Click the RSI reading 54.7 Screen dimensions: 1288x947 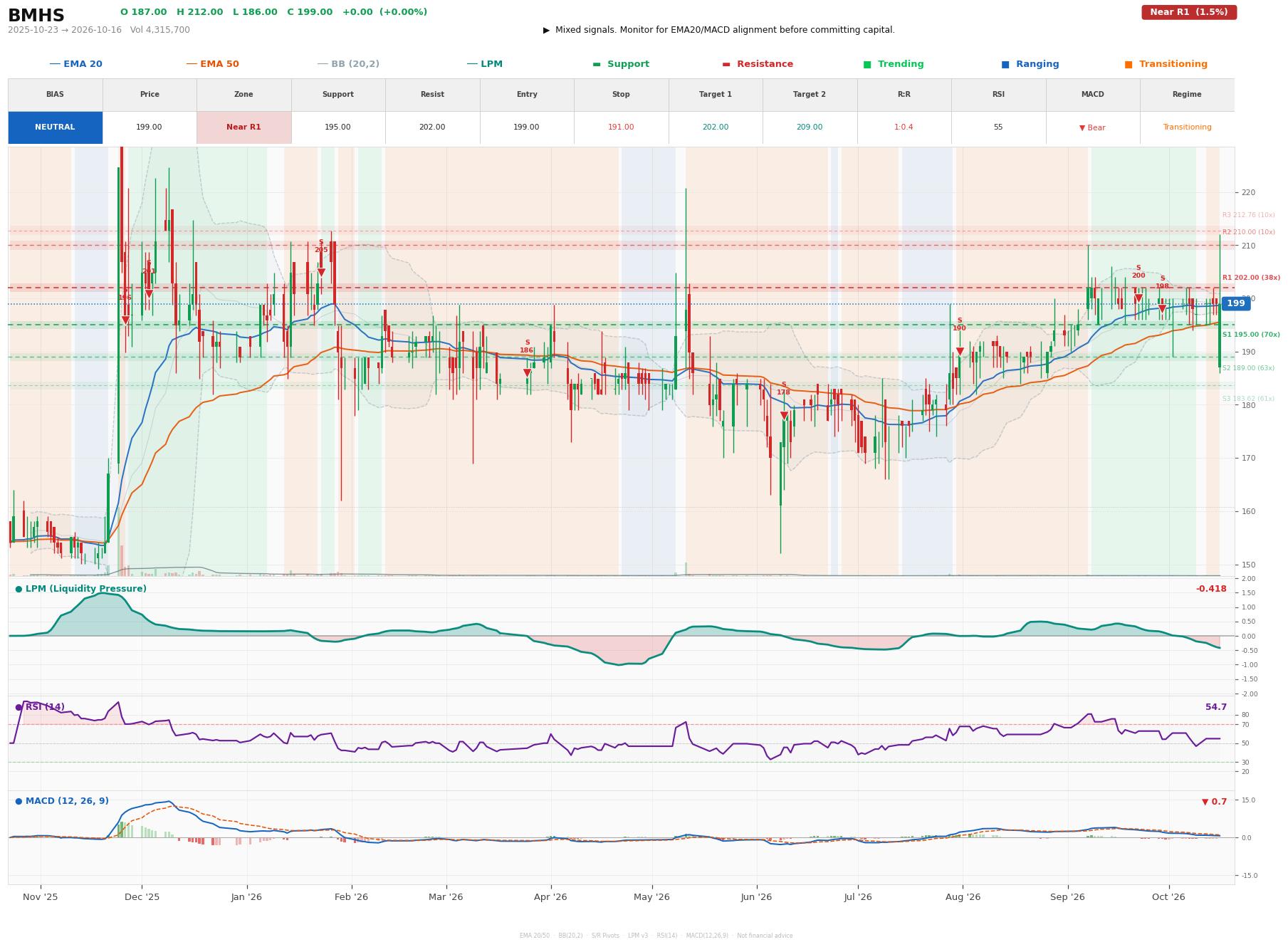[1216, 707]
